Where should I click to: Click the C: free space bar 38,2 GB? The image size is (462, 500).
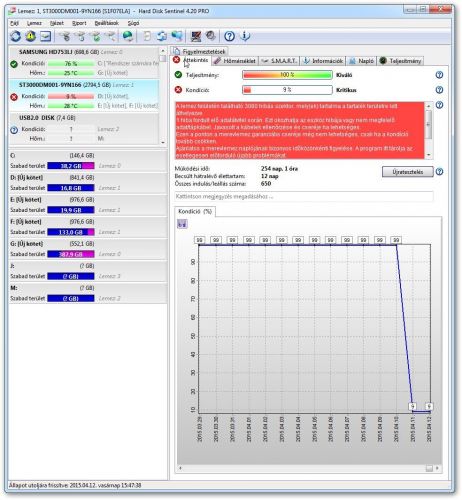coord(71,166)
